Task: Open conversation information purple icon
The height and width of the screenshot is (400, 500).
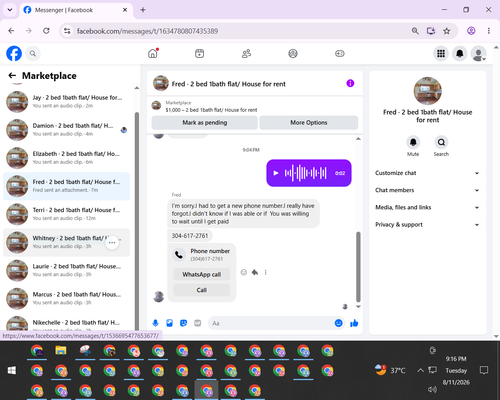Action: (x=350, y=83)
